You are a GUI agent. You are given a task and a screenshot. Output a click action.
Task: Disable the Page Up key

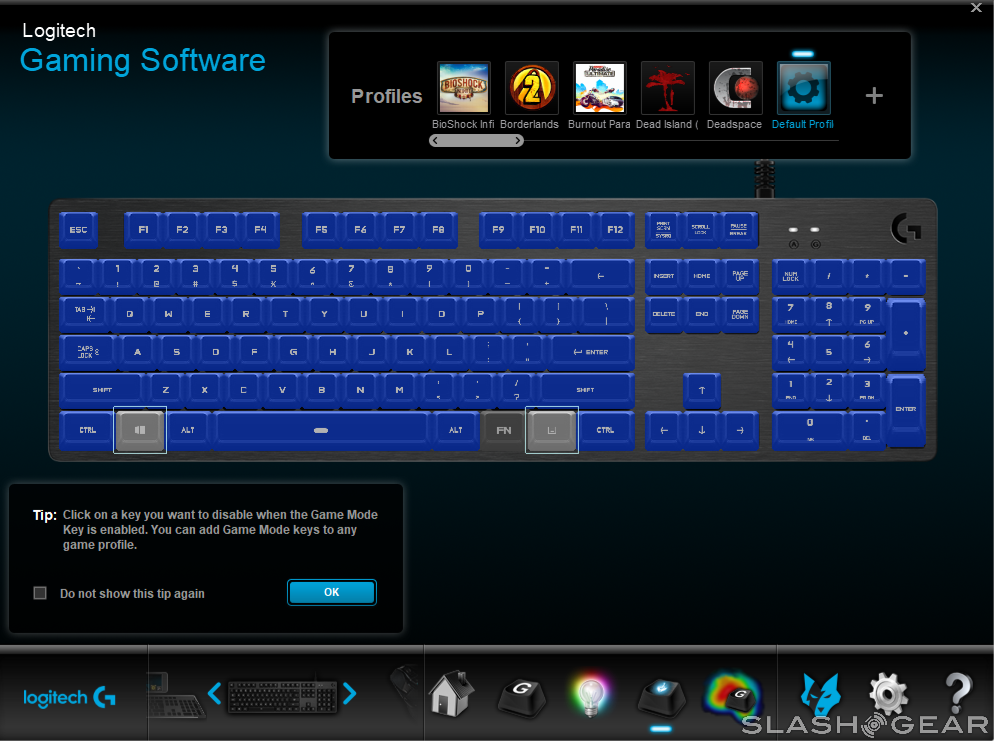coord(740,276)
